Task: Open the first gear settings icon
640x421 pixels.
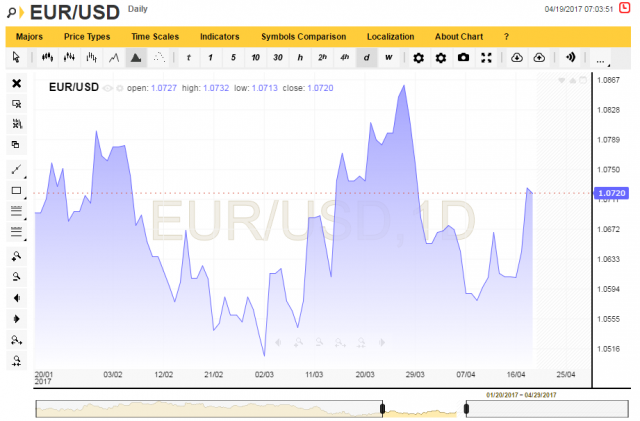Action: point(418,58)
